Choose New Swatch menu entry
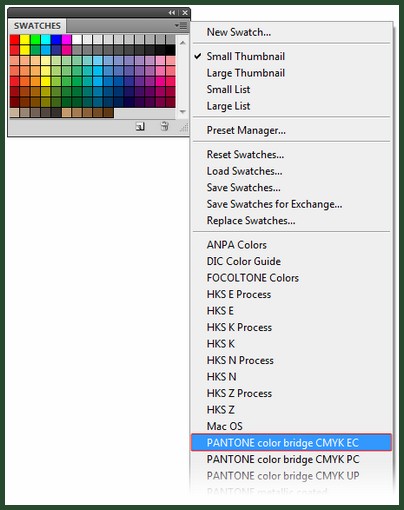Screen dimensions: 404x510 pos(239,32)
